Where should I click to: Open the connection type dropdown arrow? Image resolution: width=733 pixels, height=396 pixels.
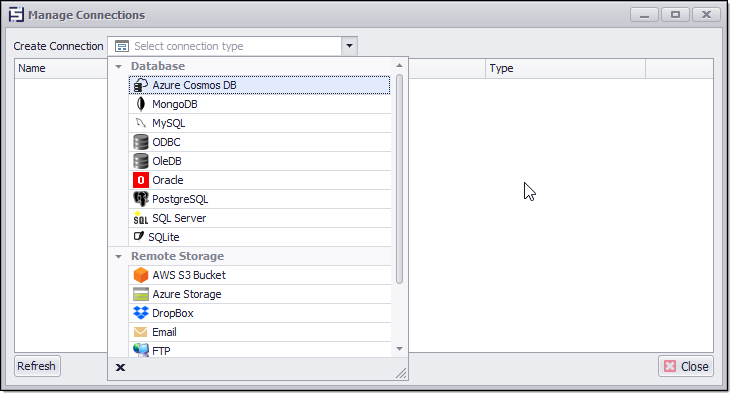(349, 46)
